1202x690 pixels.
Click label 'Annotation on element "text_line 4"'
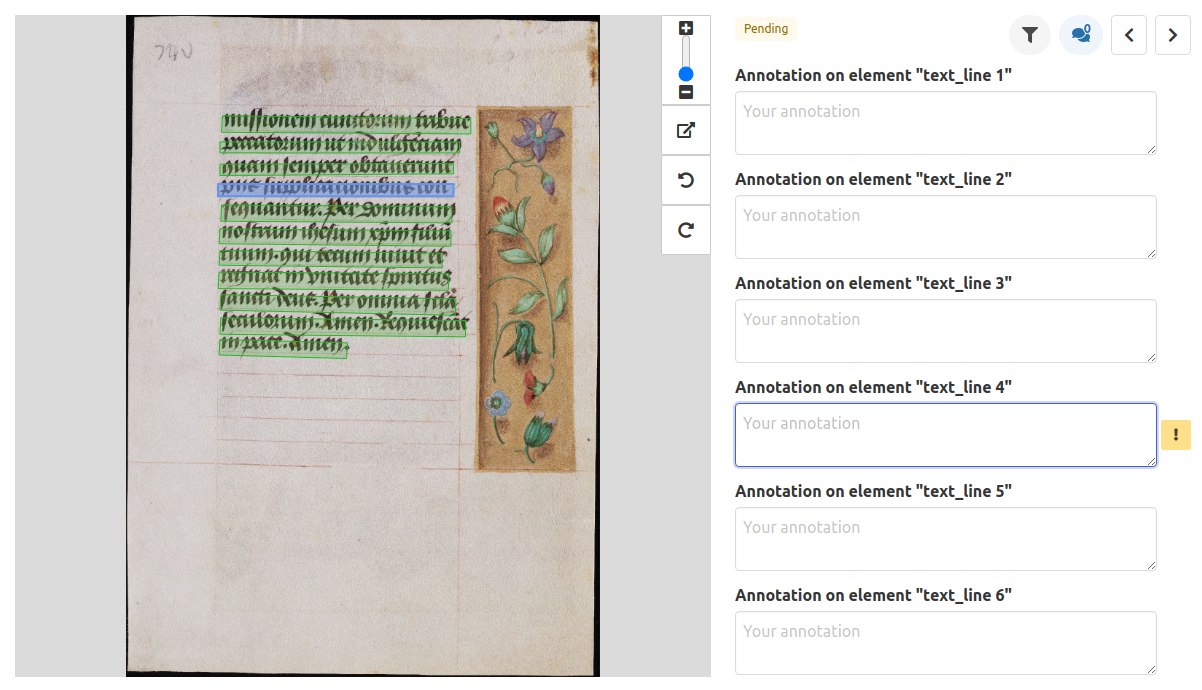pyautogui.click(x=873, y=387)
